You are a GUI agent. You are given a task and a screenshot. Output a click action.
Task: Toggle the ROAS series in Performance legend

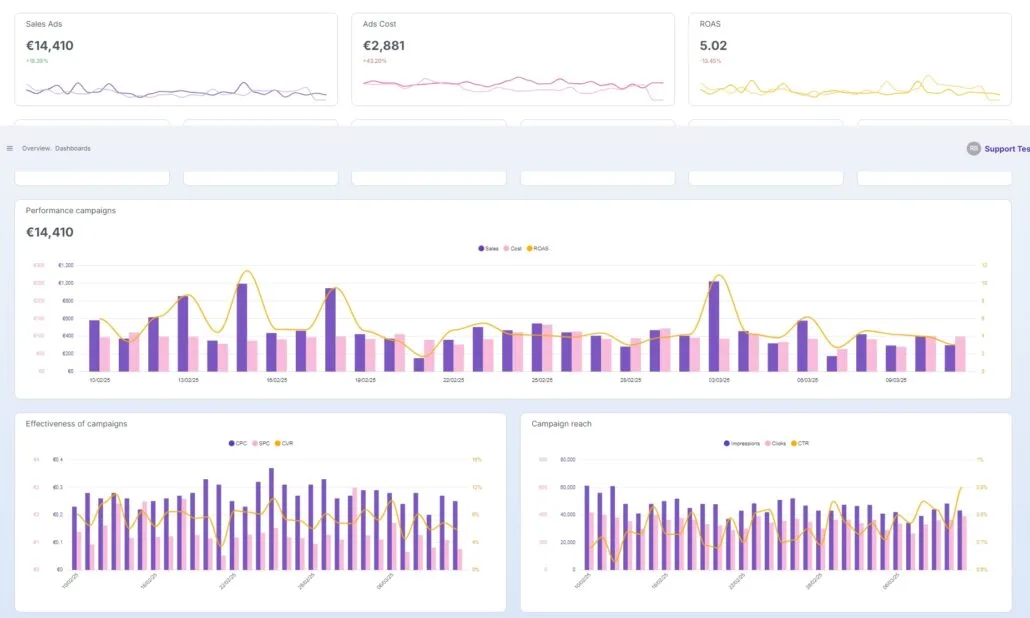coord(537,249)
